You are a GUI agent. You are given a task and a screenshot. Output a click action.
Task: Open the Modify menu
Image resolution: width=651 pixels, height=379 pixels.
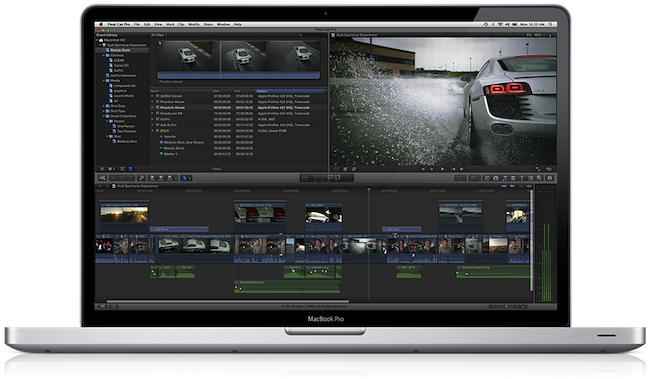pos(194,24)
